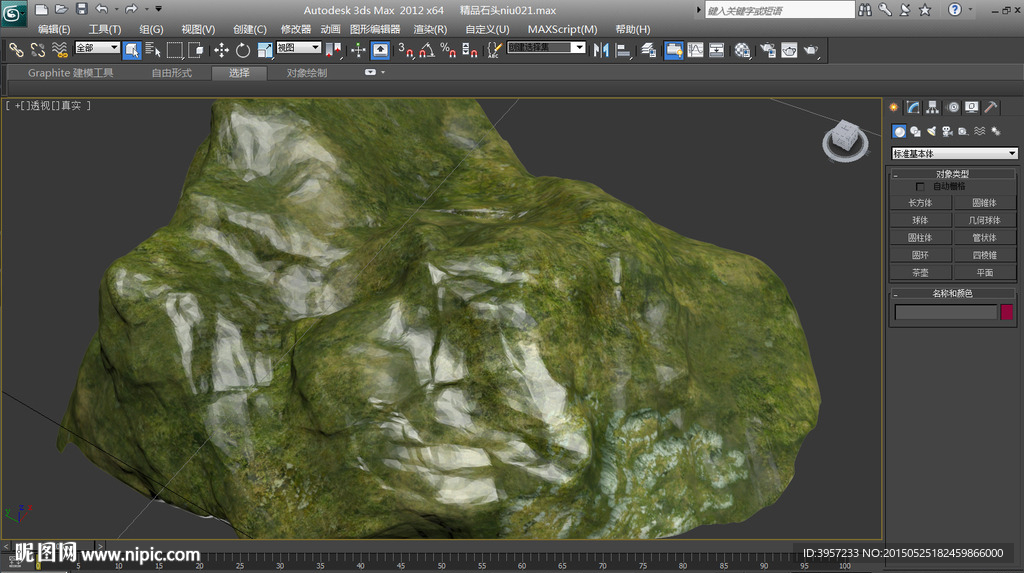Create a 茶壶 teapot primitive
1024x573 pixels.
click(x=920, y=272)
